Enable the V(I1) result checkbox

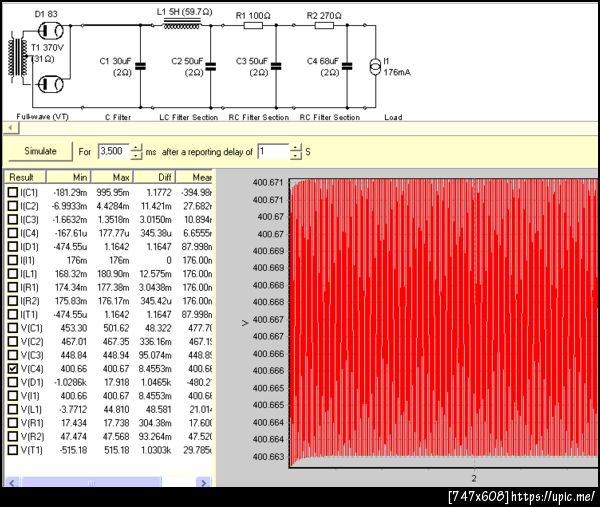(13, 396)
